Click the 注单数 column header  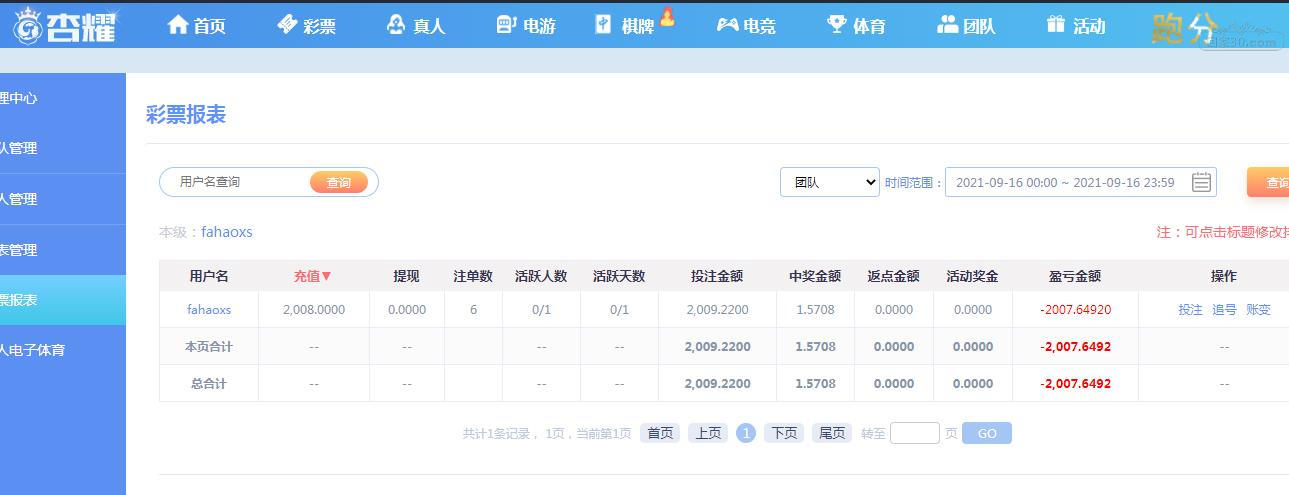pyautogui.click(x=473, y=276)
